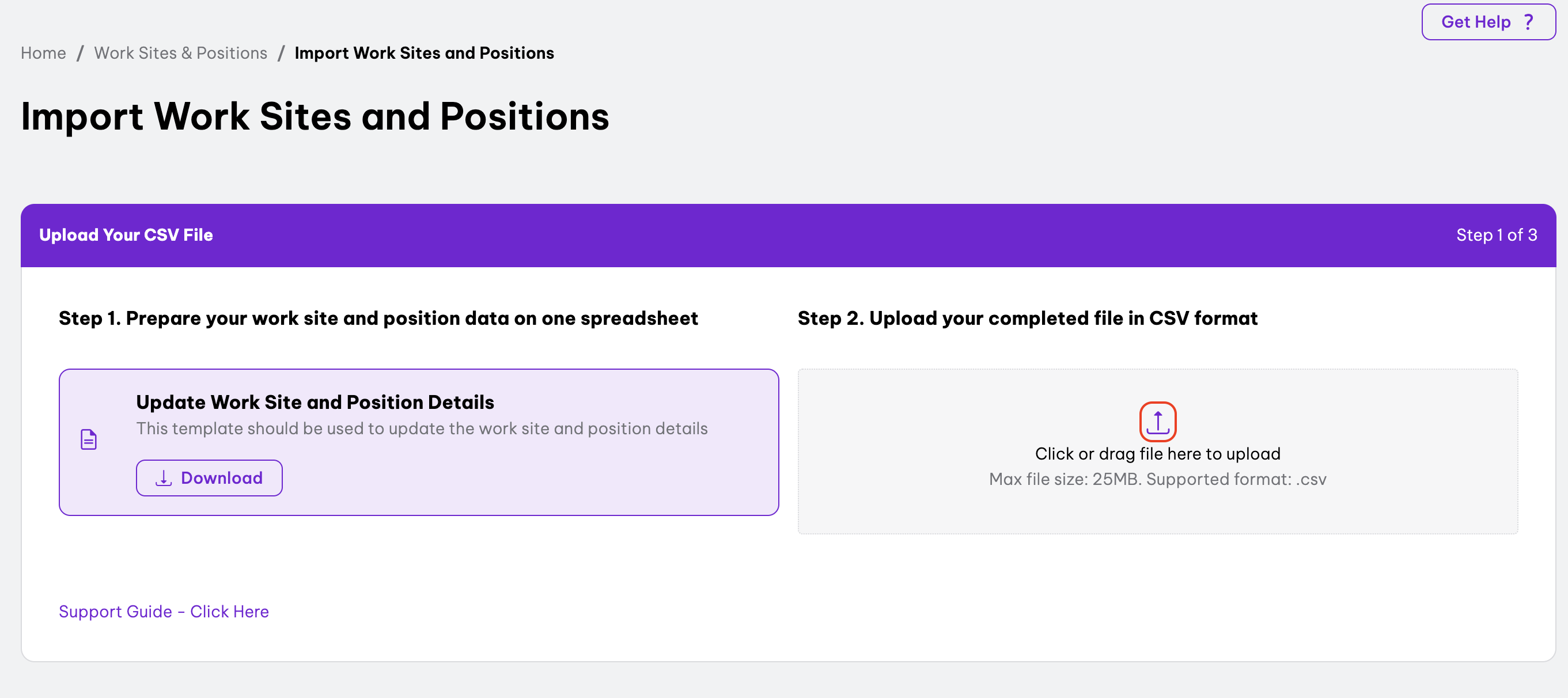This screenshot has width=1568, height=698.
Task: Click the upload arrow icon
Action: (x=1157, y=422)
